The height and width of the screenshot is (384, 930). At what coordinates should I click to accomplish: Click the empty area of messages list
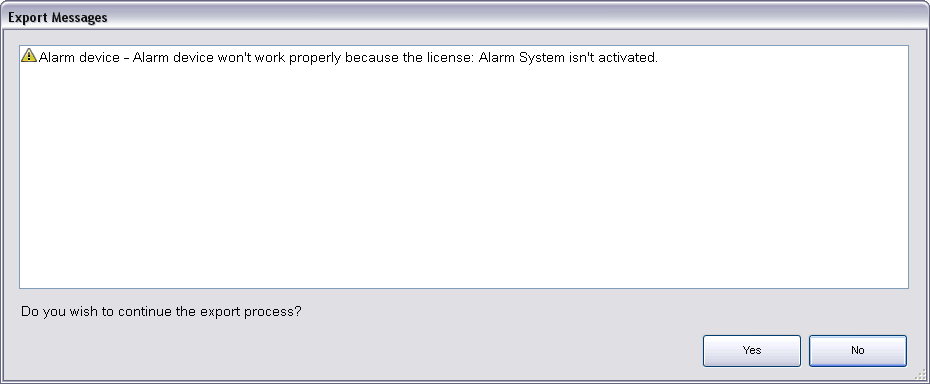tap(464, 178)
